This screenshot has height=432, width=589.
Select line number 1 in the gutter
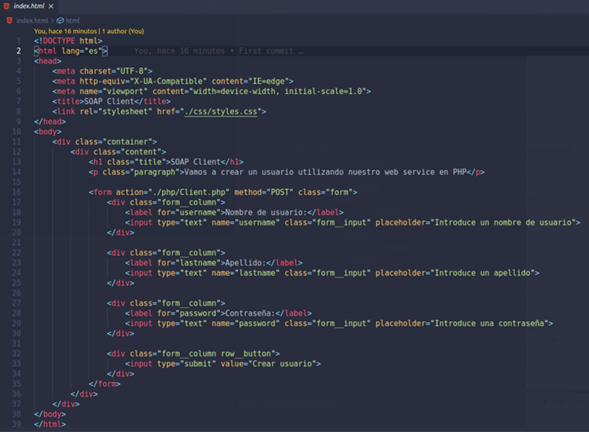(x=19, y=41)
